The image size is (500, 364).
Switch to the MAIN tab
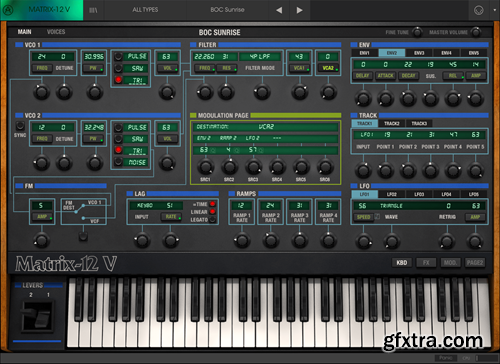pos(24,32)
